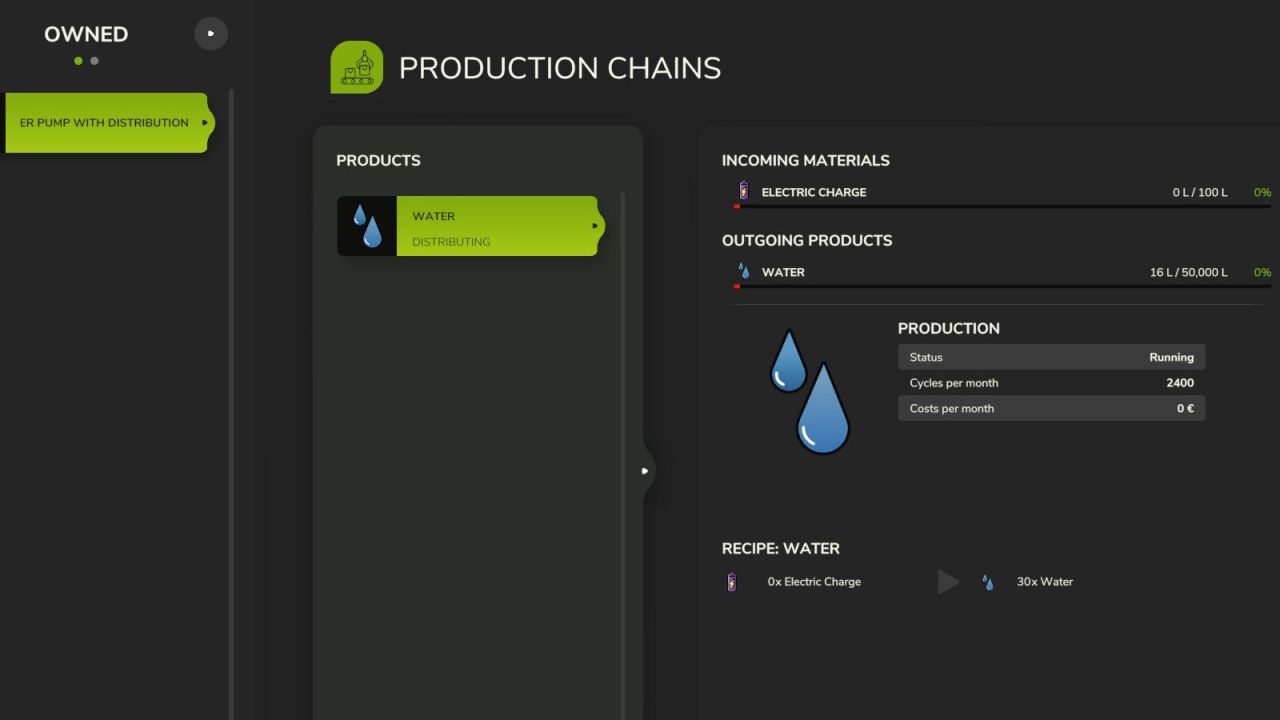
Task: Click the Cycles per month row
Action: pos(1051,383)
